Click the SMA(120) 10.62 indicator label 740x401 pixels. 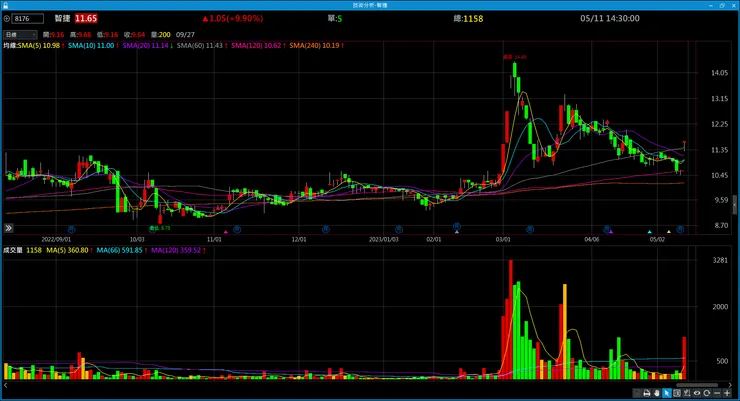[256, 46]
